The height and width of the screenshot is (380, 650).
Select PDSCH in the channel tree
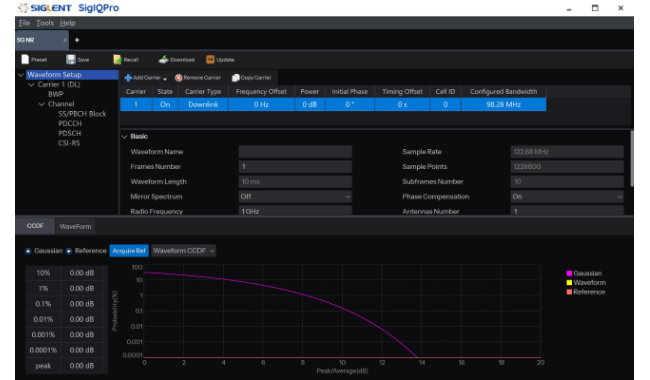(x=70, y=133)
